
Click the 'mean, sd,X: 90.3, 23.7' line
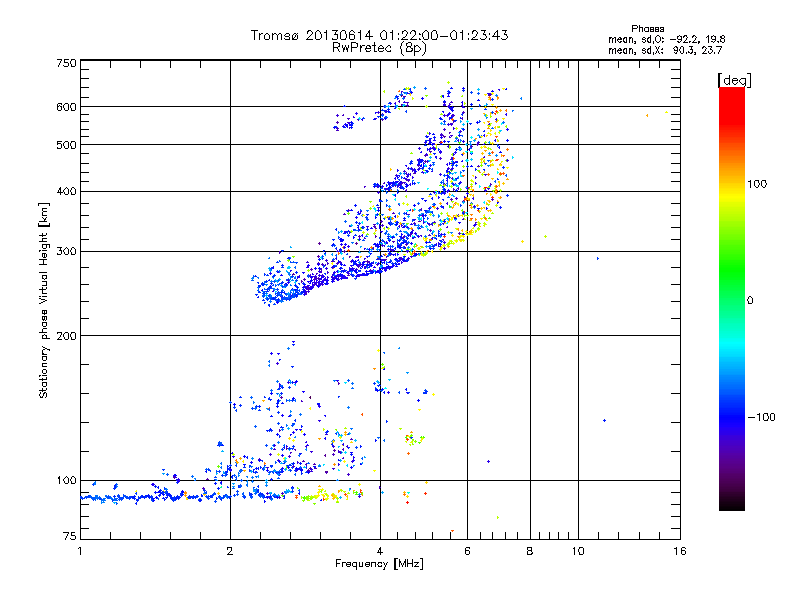pyautogui.click(x=665, y=50)
